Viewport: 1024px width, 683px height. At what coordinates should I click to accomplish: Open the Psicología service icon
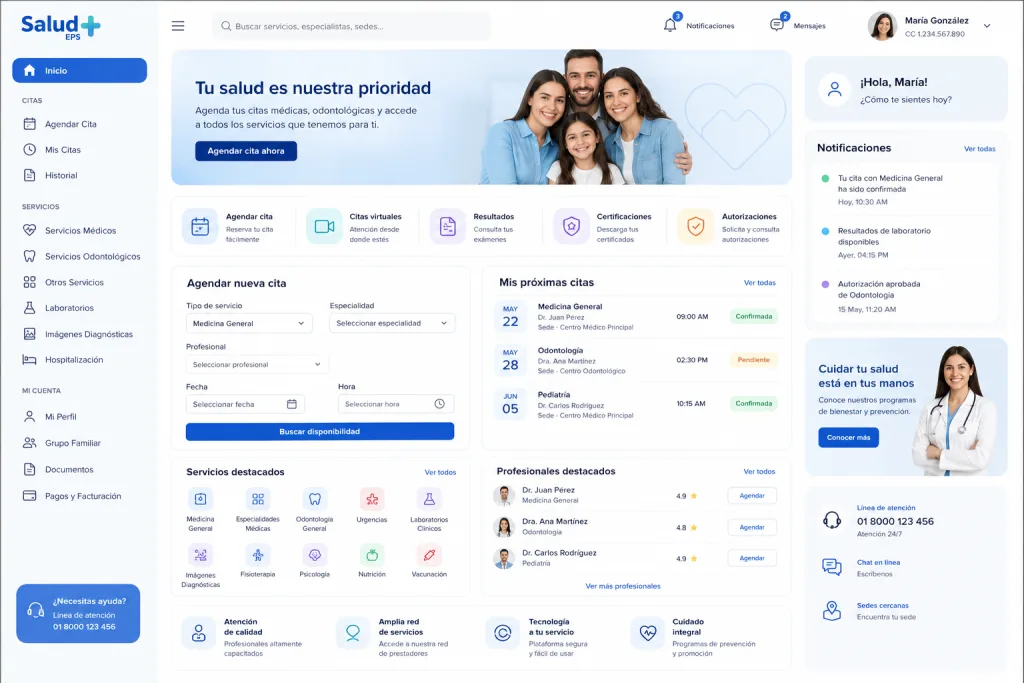315,555
